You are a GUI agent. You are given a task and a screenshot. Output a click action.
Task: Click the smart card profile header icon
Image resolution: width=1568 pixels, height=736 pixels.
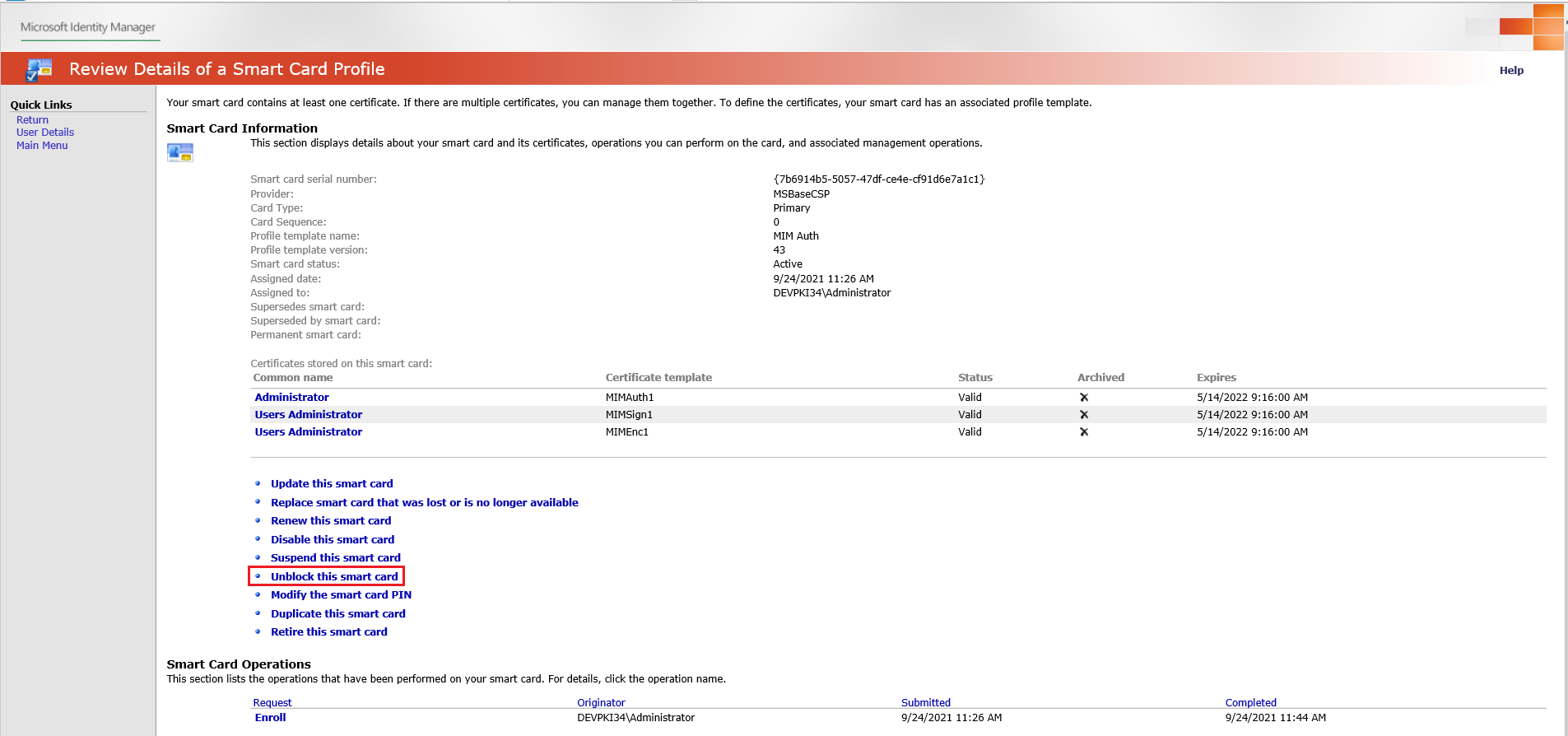pyautogui.click(x=39, y=69)
